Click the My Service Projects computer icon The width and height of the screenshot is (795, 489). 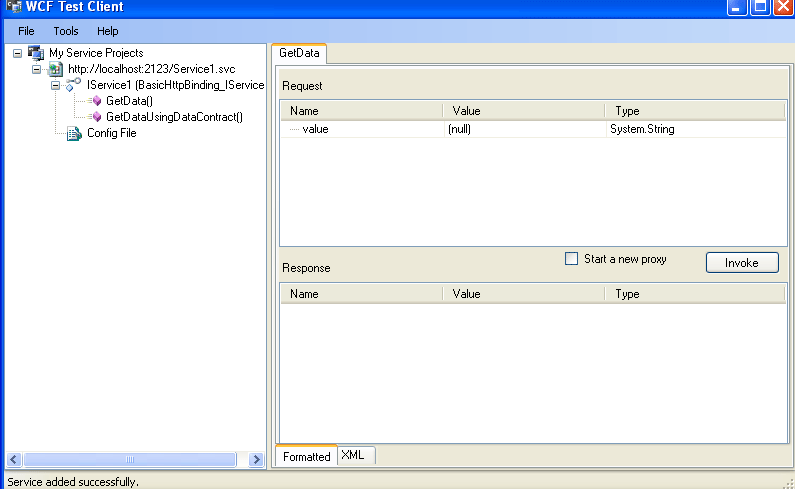(36, 53)
